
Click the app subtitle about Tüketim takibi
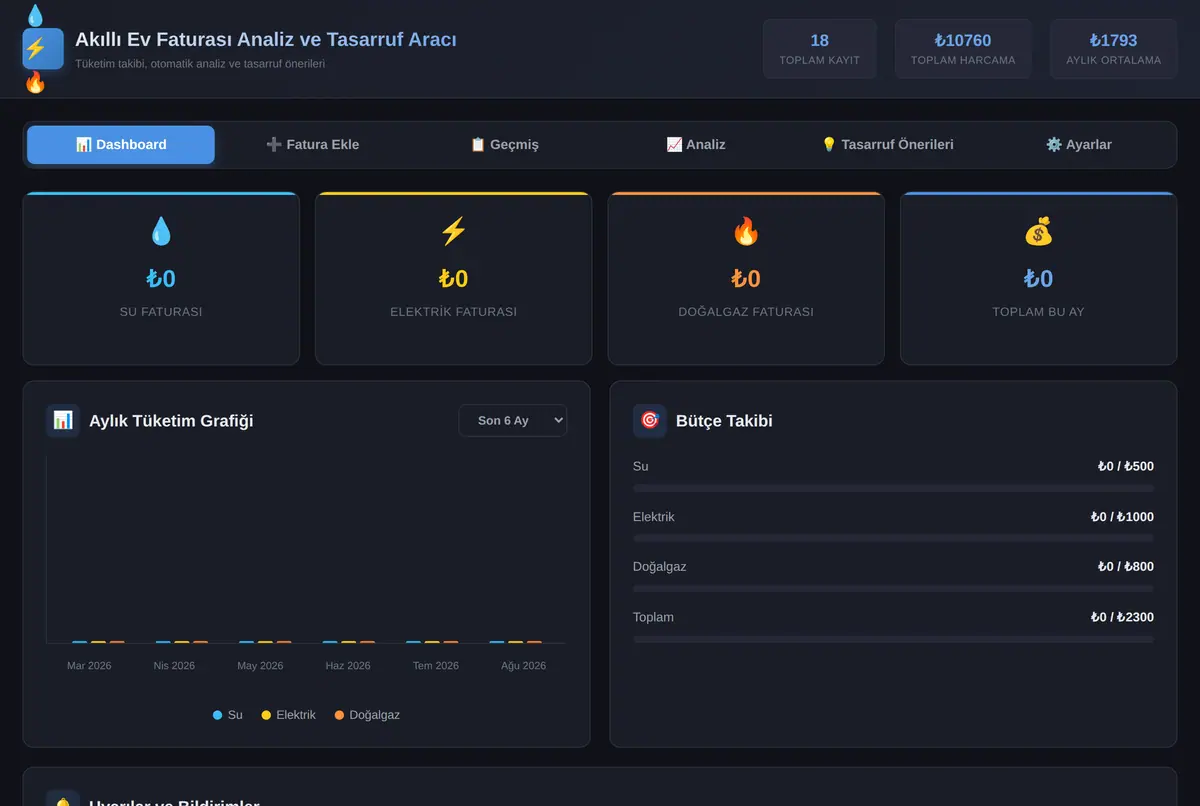click(x=200, y=63)
